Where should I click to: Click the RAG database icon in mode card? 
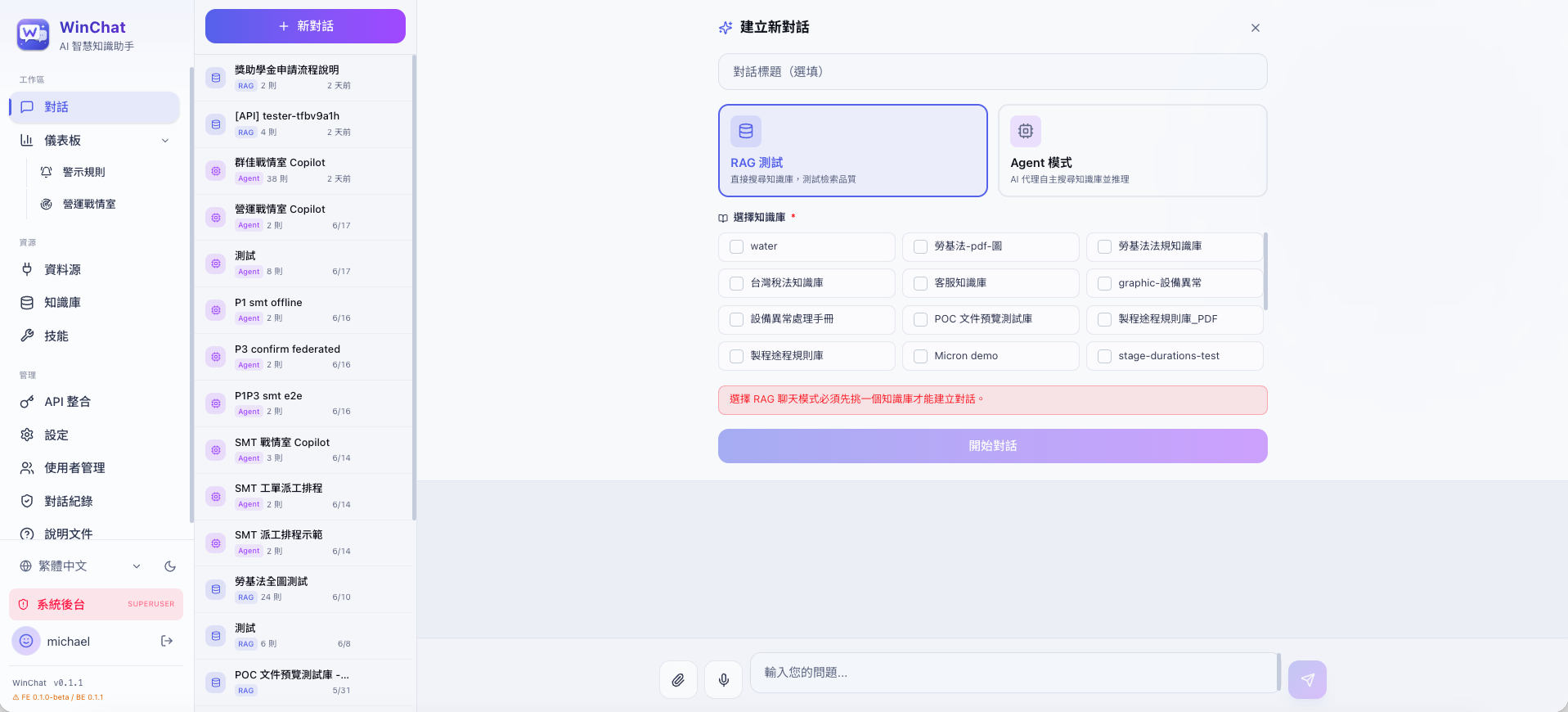[x=746, y=131]
